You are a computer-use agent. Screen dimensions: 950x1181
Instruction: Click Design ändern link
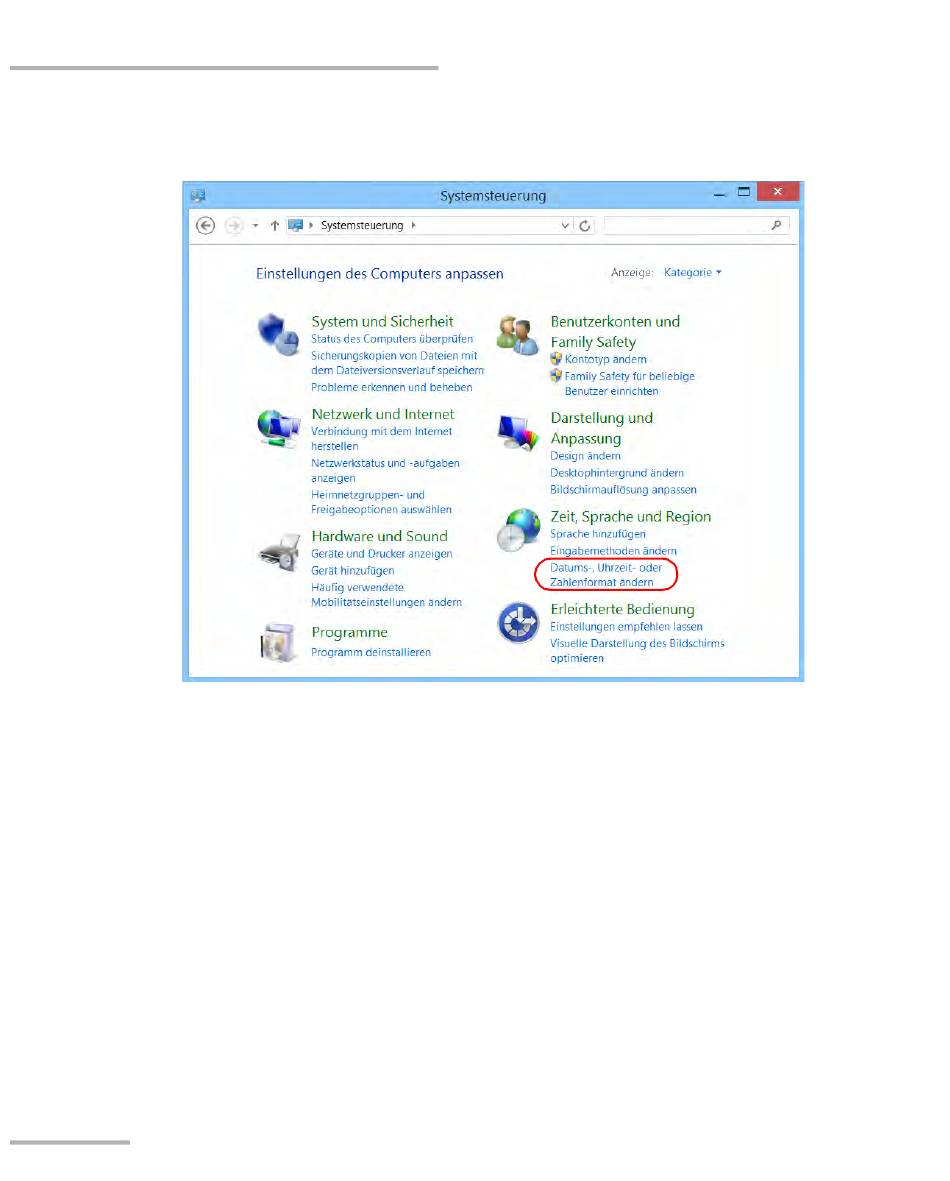[585, 456]
